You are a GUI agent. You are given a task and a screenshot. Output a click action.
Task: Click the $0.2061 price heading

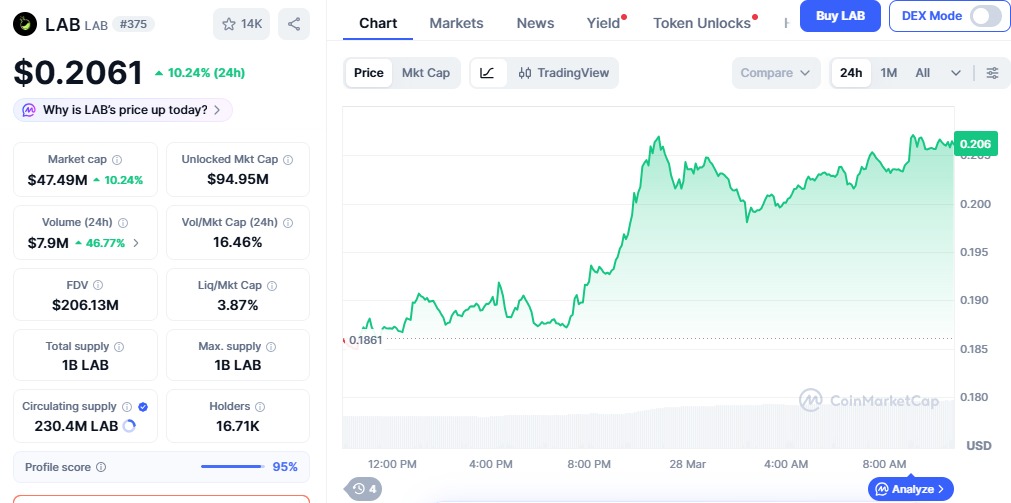click(x=78, y=72)
